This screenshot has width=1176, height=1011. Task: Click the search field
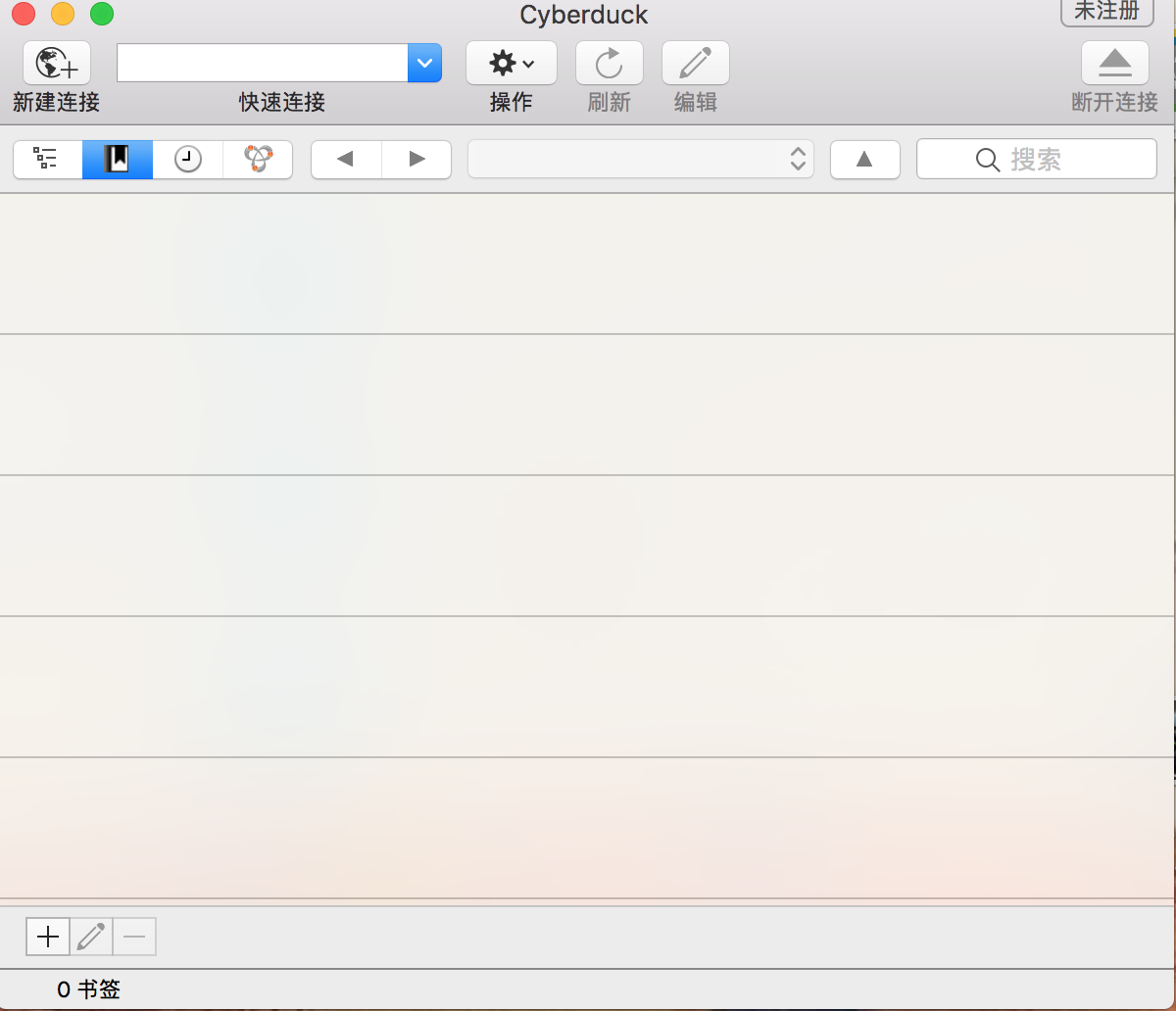pyautogui.click(x=1037, y=160)
